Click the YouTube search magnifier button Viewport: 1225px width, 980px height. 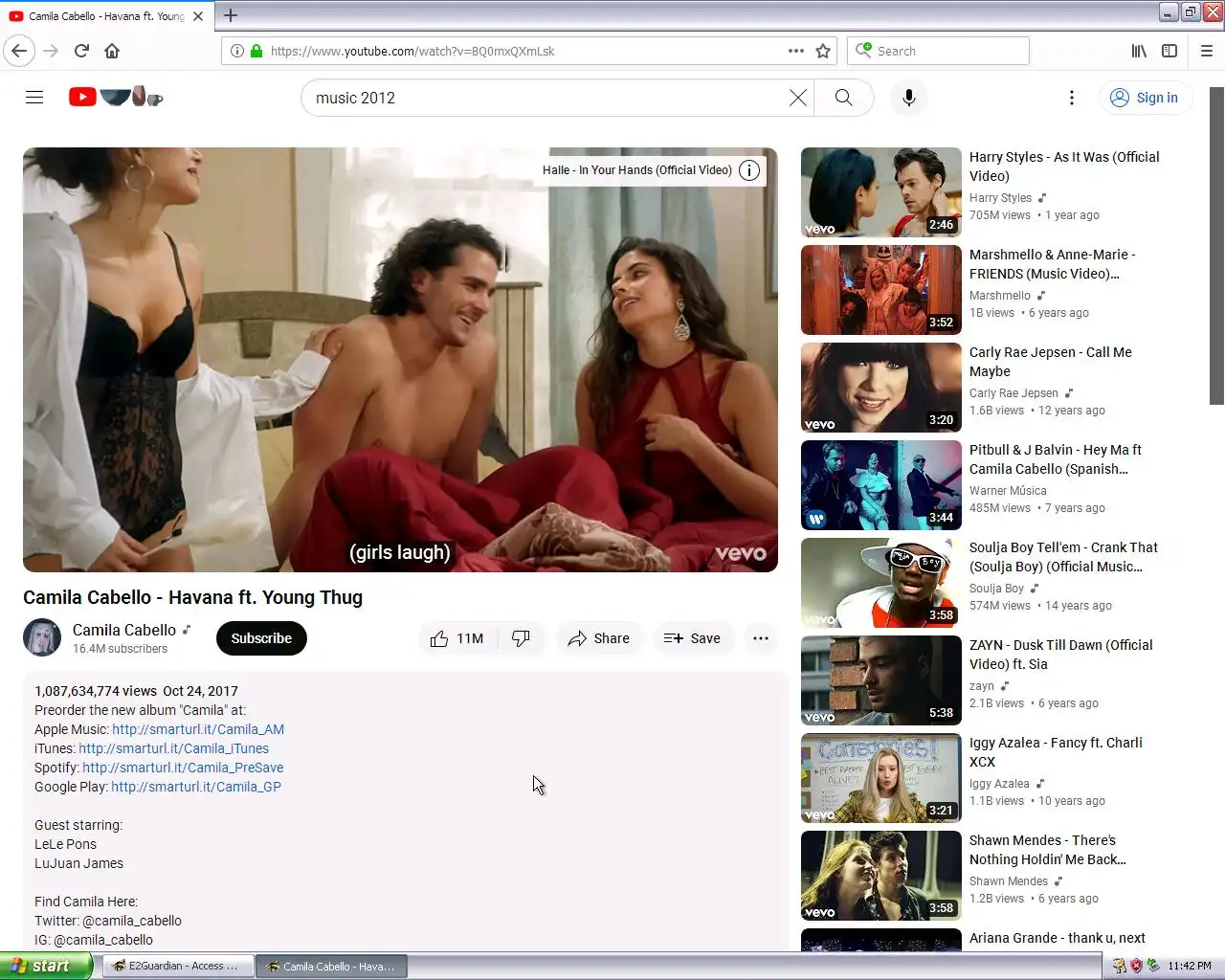(x=843, y=98)
